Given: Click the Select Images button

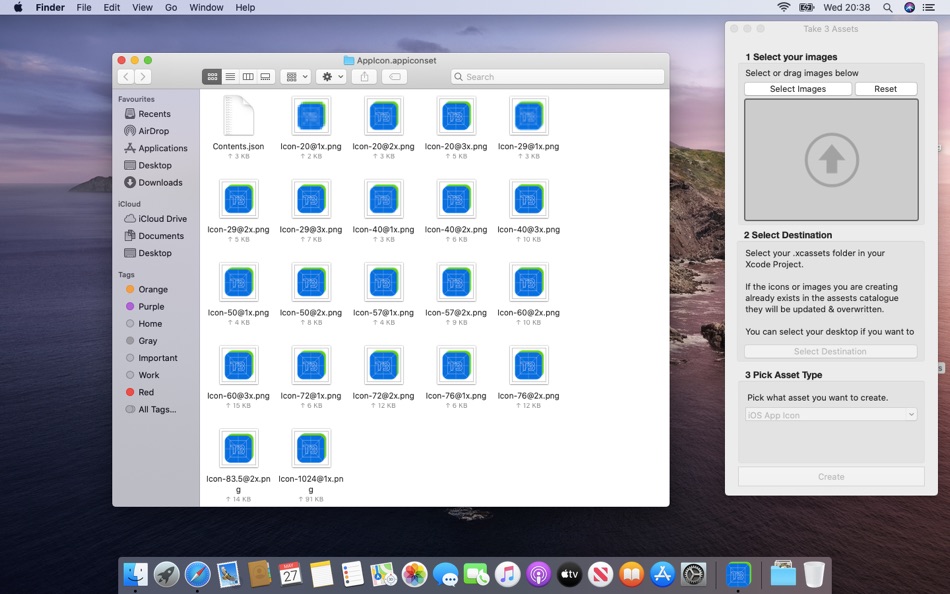Looking at the screenshot, I should 797,89.
